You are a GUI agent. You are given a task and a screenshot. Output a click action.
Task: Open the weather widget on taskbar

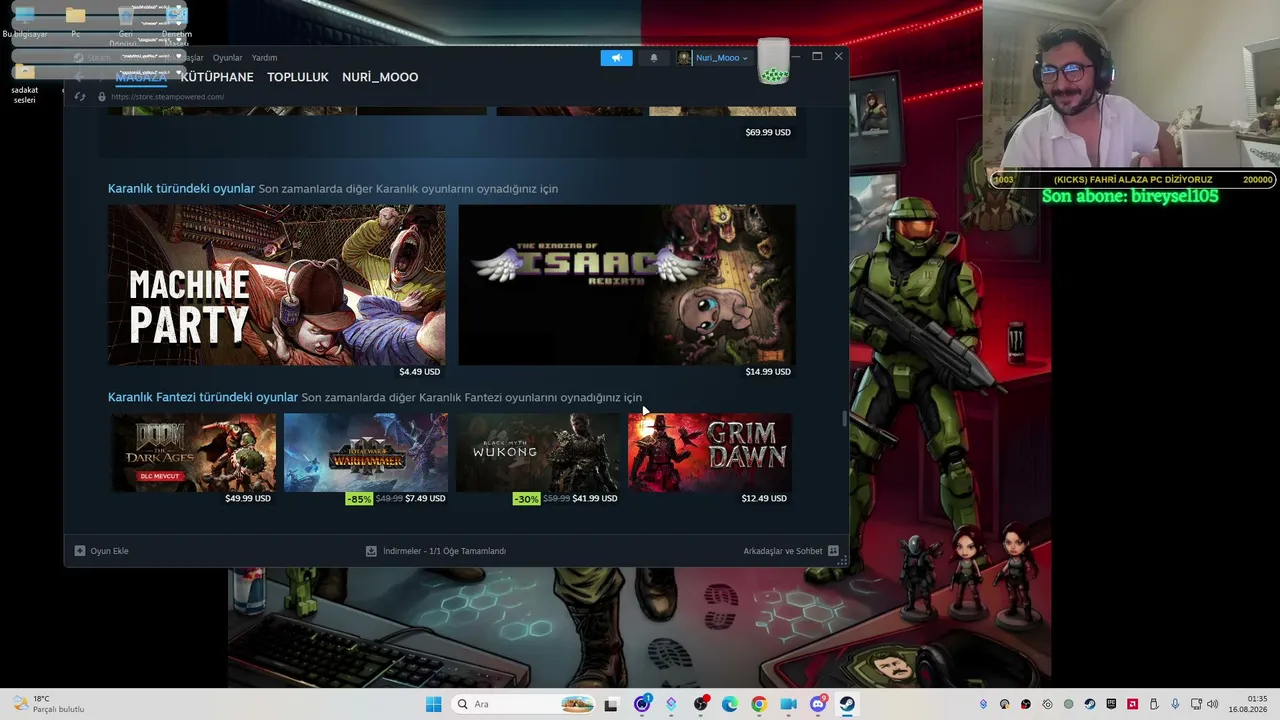pos(47,704)
